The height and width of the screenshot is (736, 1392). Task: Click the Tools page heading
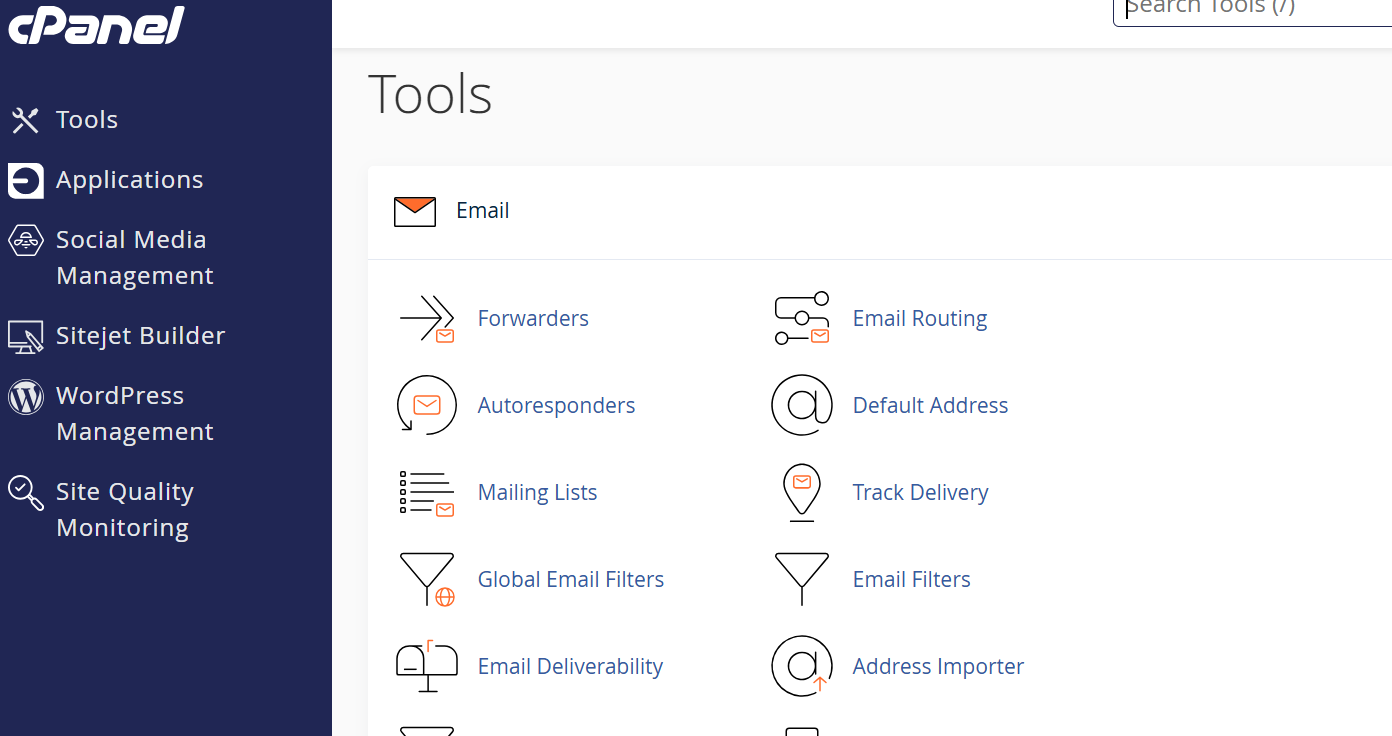[430, 95]
